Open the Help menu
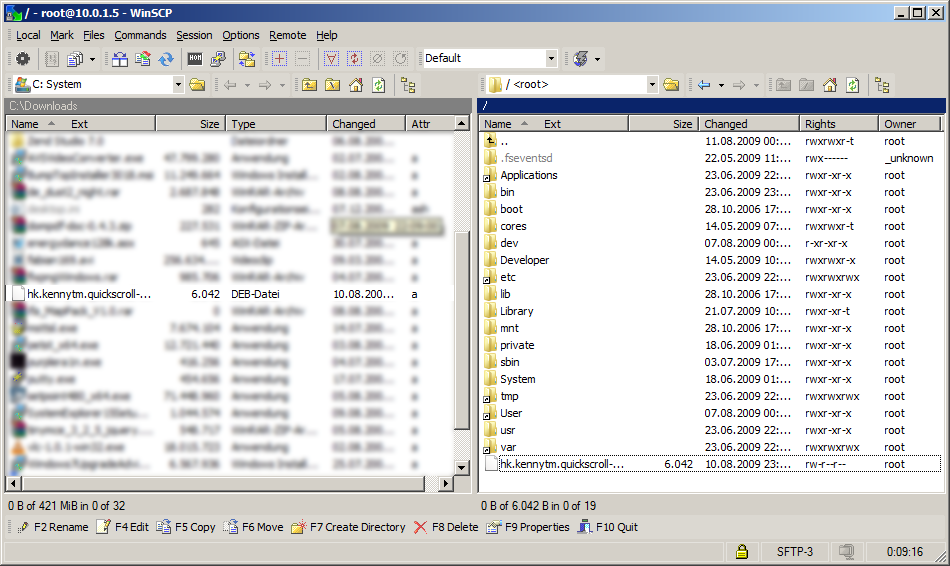Viewport: 950px width, 566px height. point(327,35)
